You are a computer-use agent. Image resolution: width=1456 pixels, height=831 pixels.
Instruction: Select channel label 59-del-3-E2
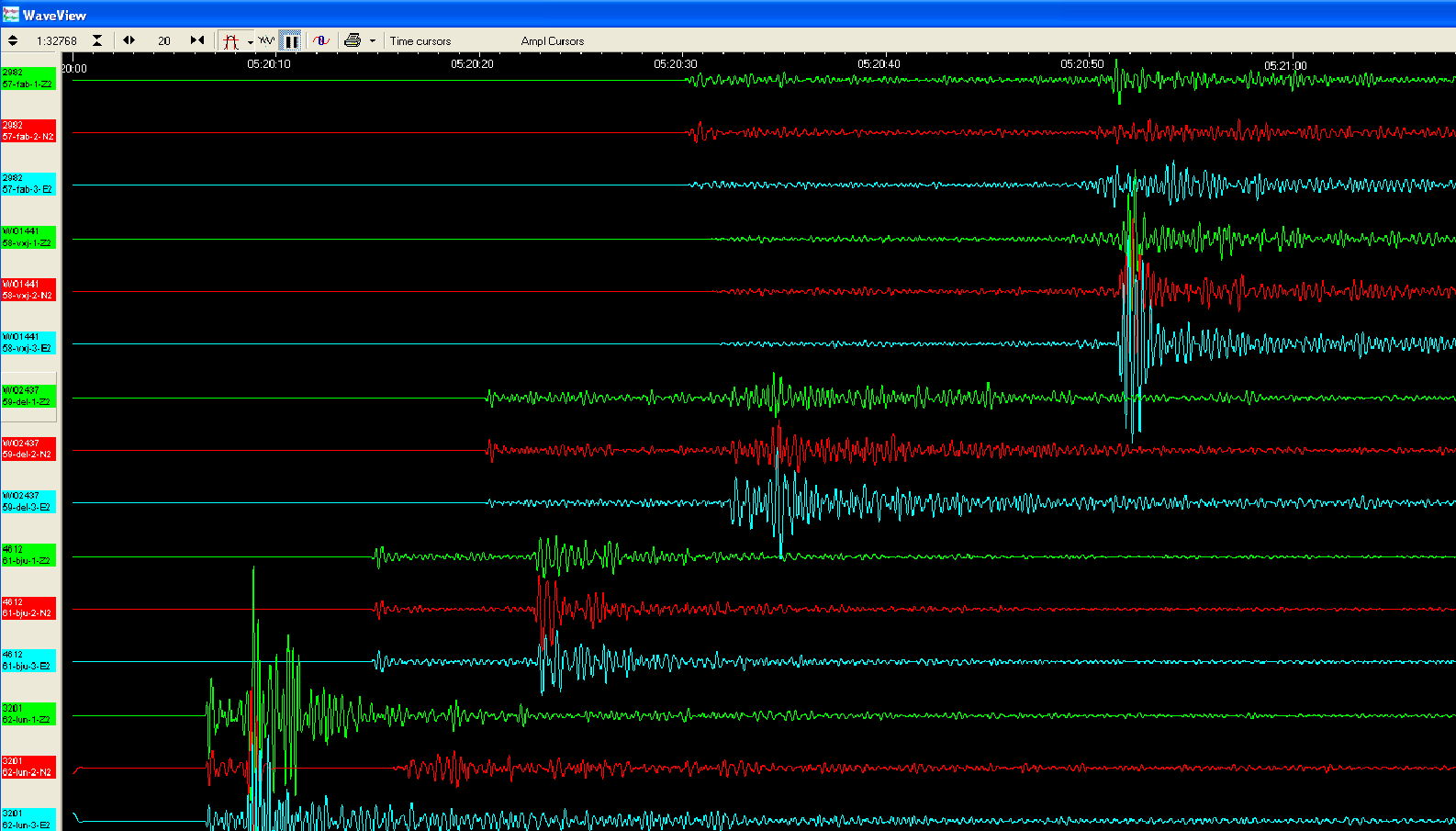[x=28, y=501]
